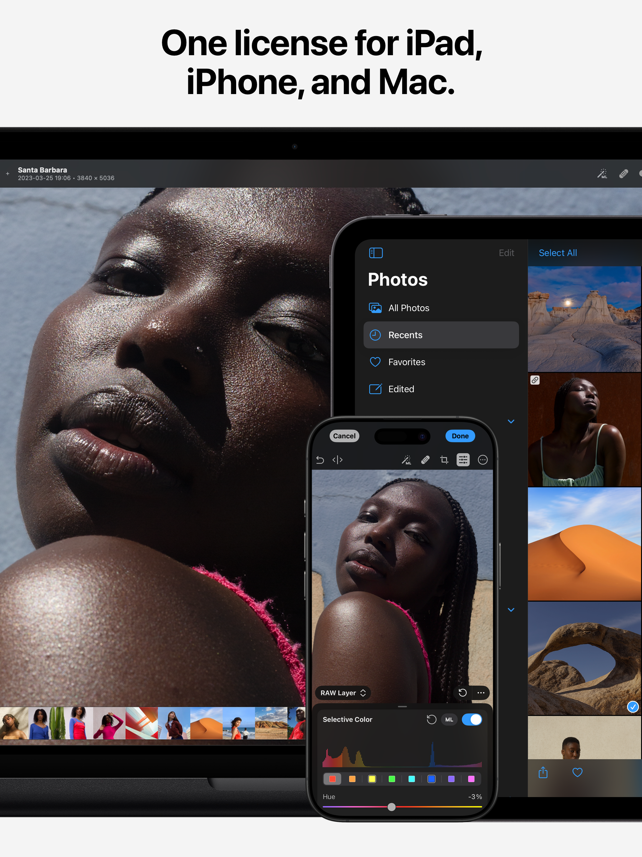Select the magenta color swatch
The image size is (642, 857).
coord(471,779)
